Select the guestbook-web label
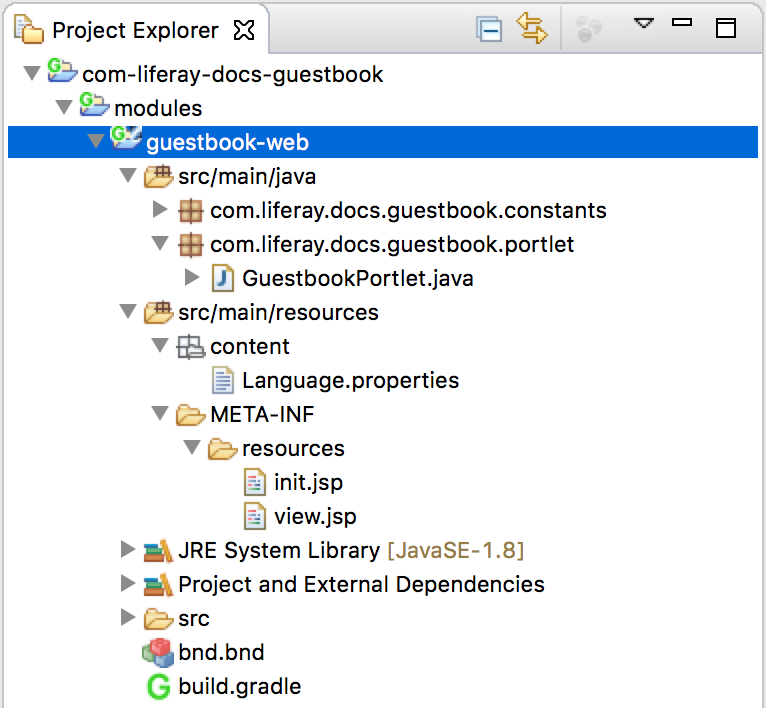This screenshot has width=766, height=708. pos(228,142)
